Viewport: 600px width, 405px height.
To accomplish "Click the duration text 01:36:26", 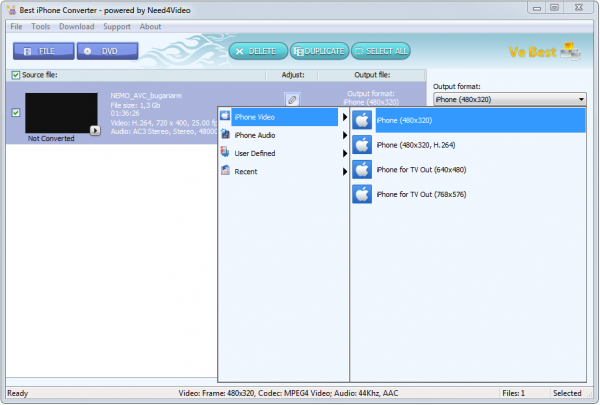I will 125,113.
